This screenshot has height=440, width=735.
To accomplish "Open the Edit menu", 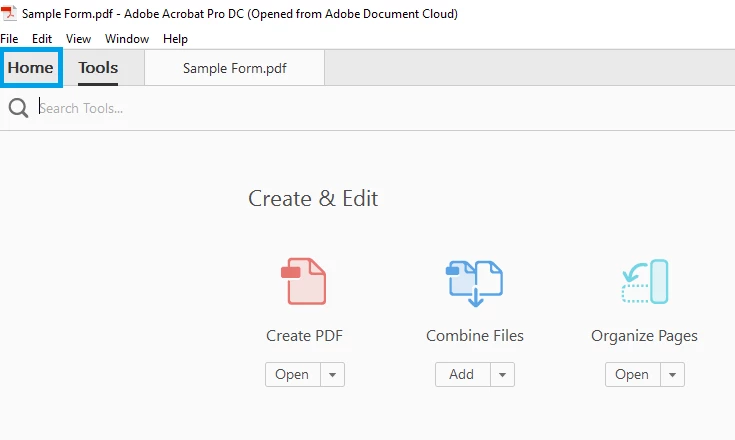I will (x=42, y=39).
